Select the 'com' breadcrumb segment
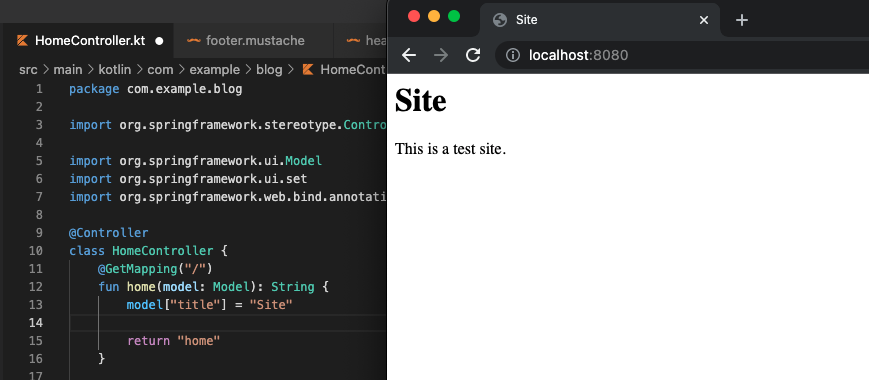The image size is (869, 380). click(x=160, y=69)
